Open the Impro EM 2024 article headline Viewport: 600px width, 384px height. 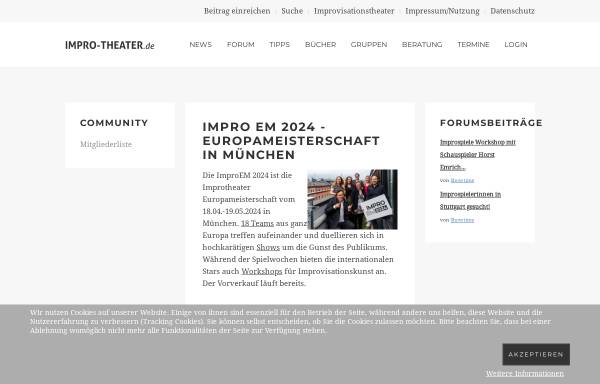[291, 141]
